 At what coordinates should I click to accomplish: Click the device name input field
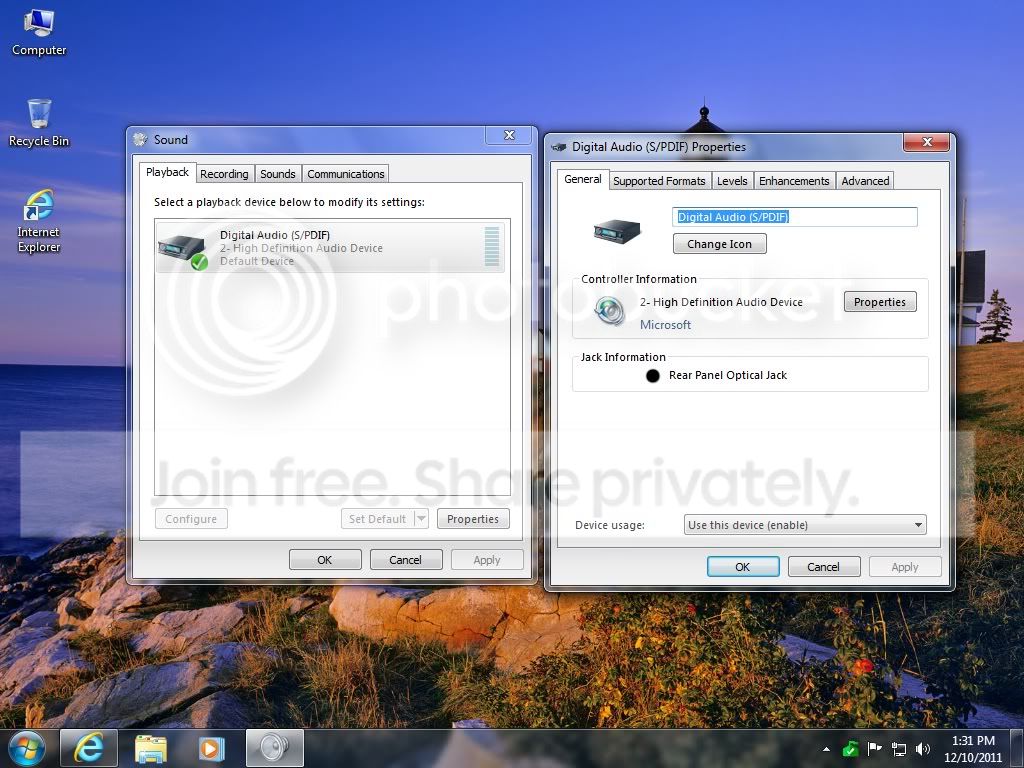coord(795,217)
